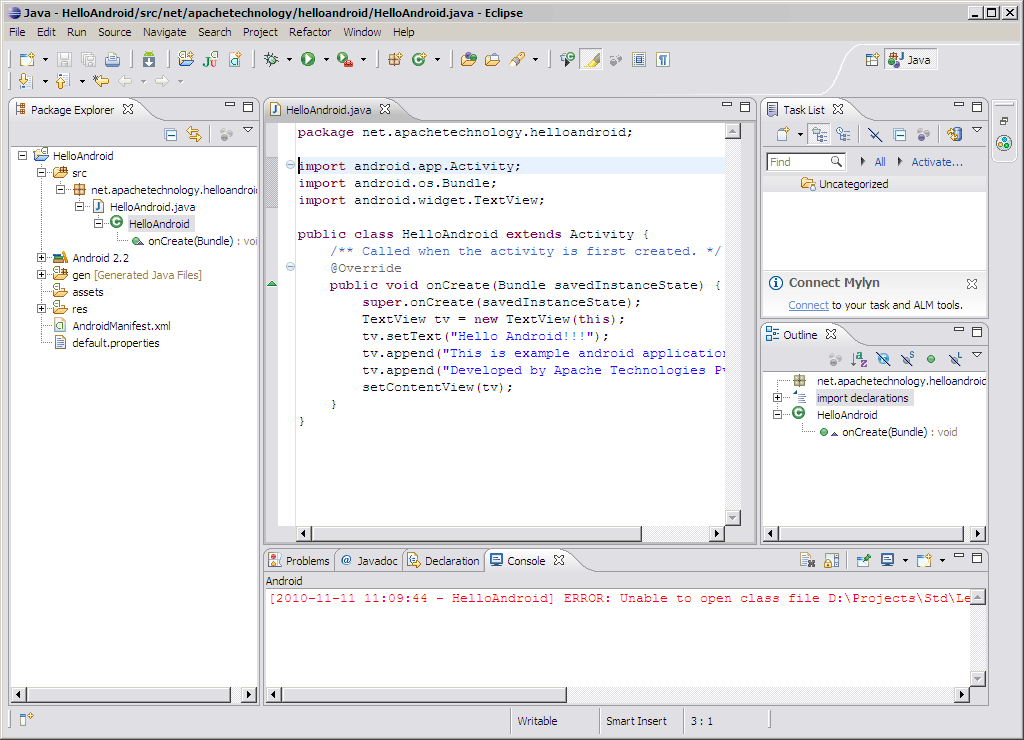Click Clear Console icon in Console view
Viewport: 1024px width, 740px height.
point(808,560)
